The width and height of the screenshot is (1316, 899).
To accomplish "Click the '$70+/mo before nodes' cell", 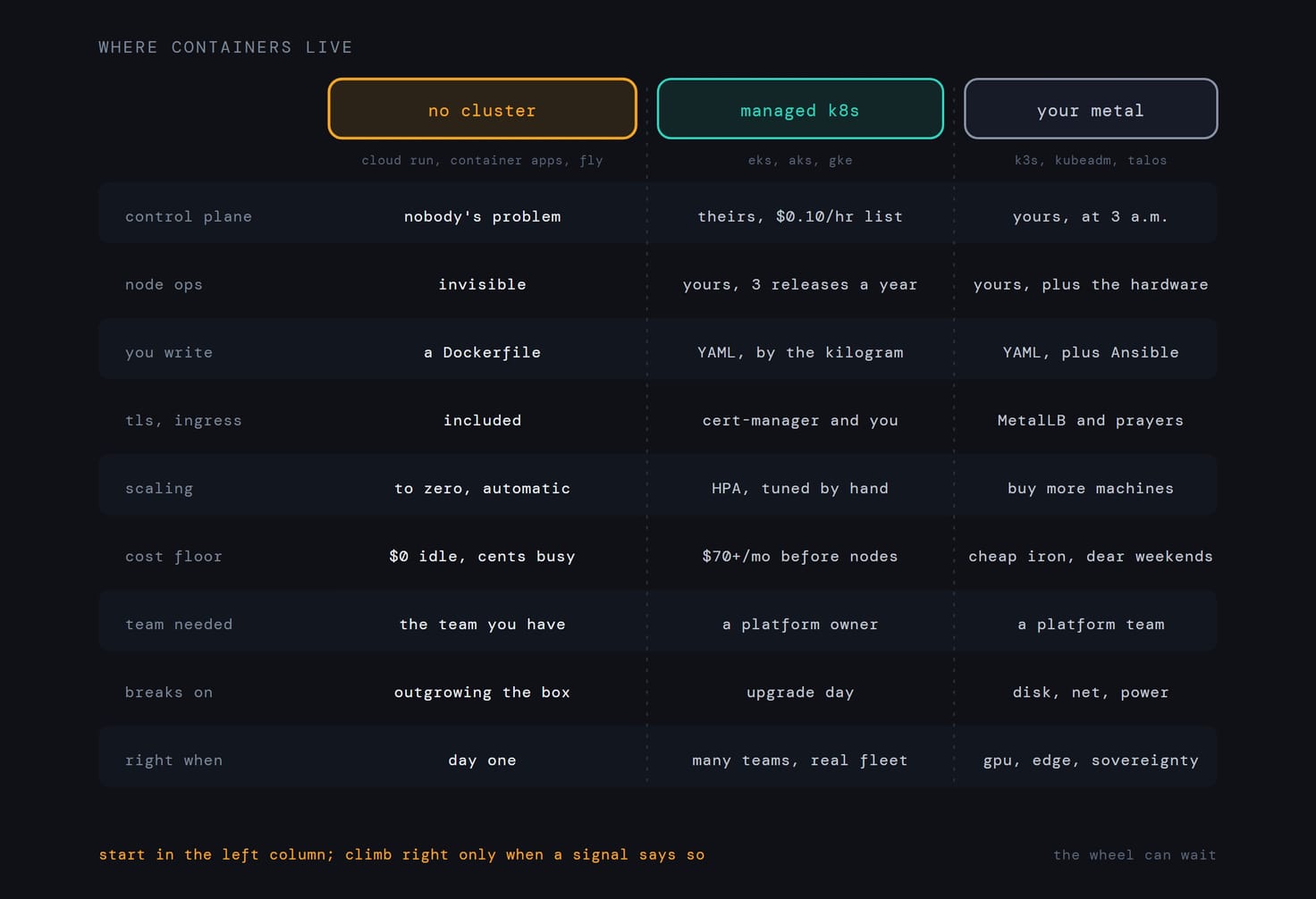I will pyautogui.click(x=800, y=556).
